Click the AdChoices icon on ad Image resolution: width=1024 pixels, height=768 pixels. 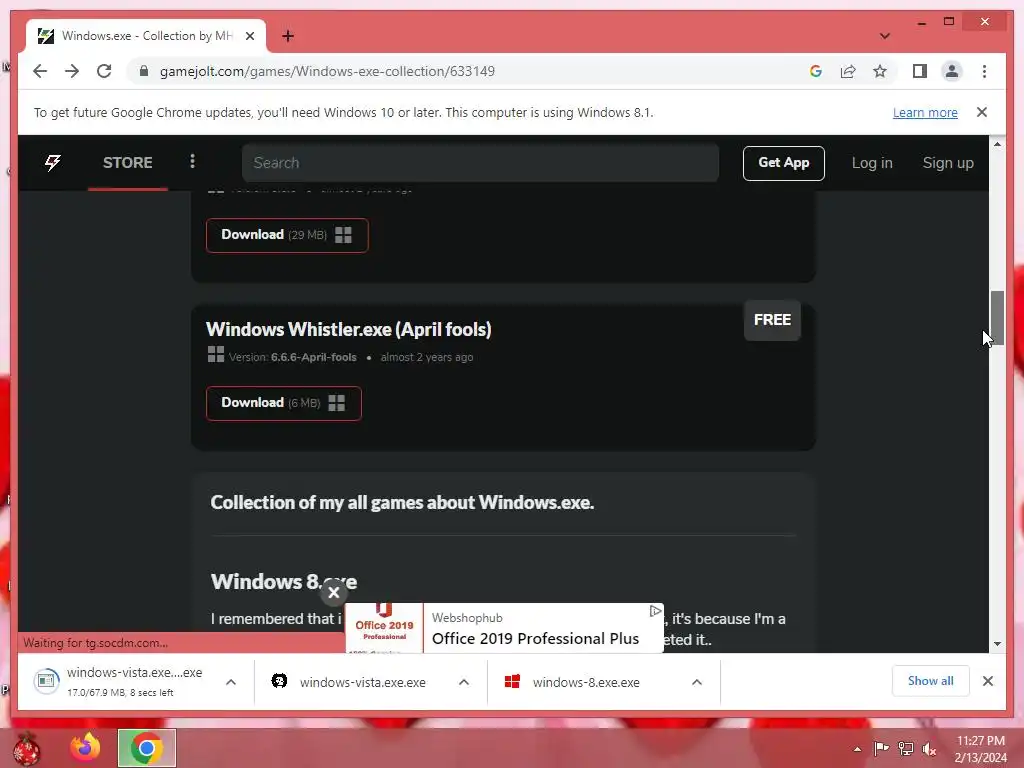coord(655,611)
